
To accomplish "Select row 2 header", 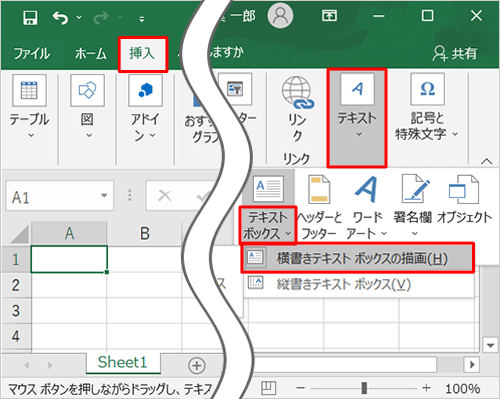I will coord(16,285).
